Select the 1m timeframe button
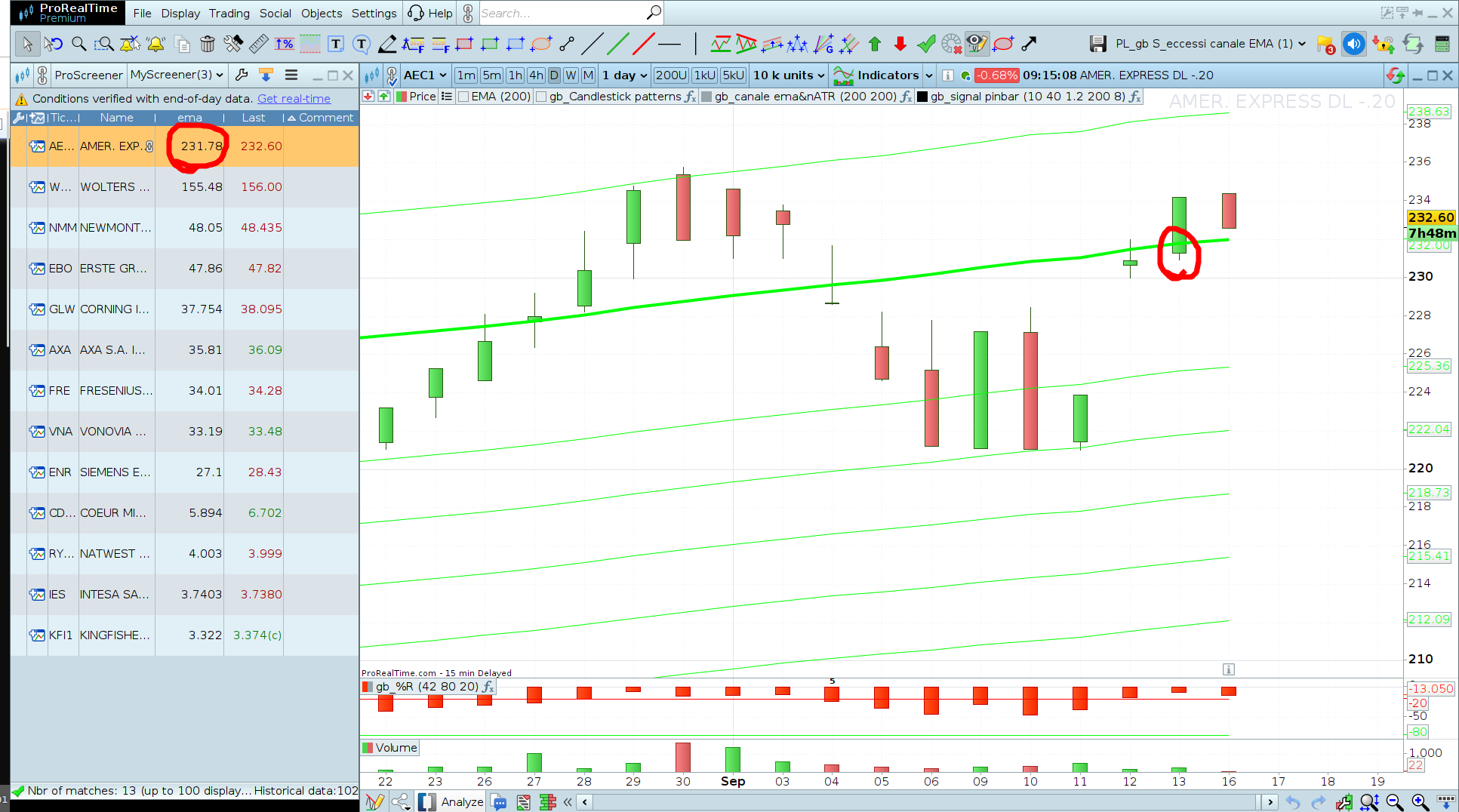Screen dimensions: 1459x812 (466, 75)
